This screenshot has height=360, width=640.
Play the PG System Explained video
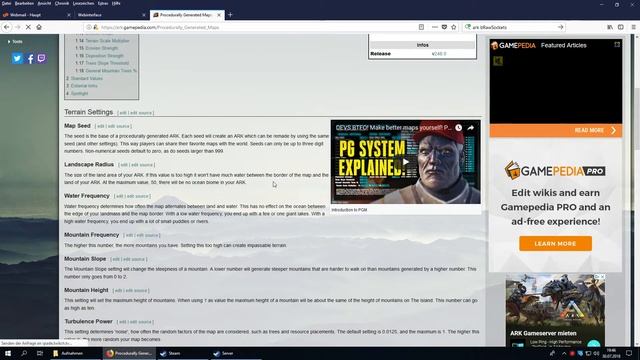(405, 162)
